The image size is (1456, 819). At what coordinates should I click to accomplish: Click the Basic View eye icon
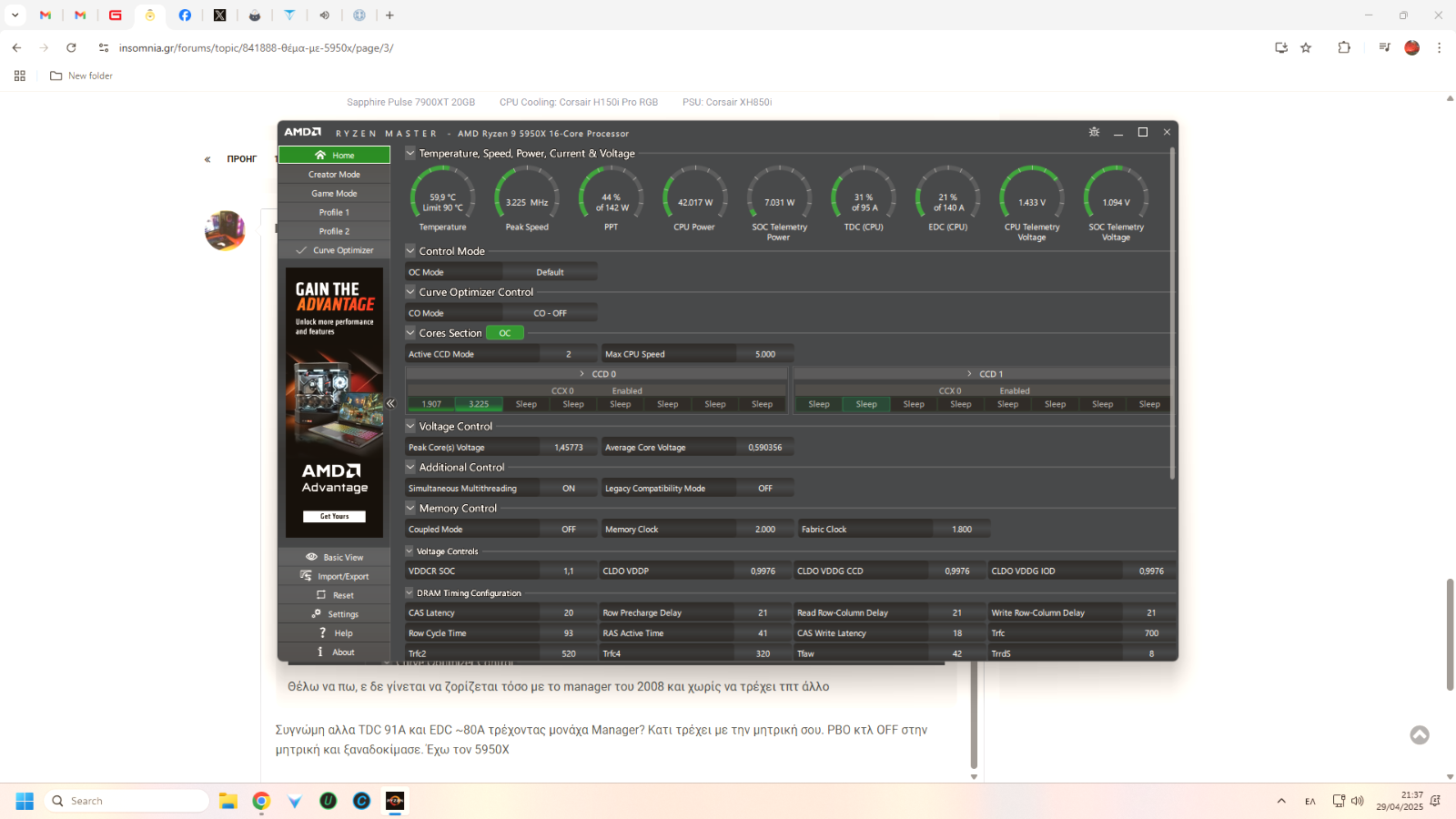[x=311, y=557]
